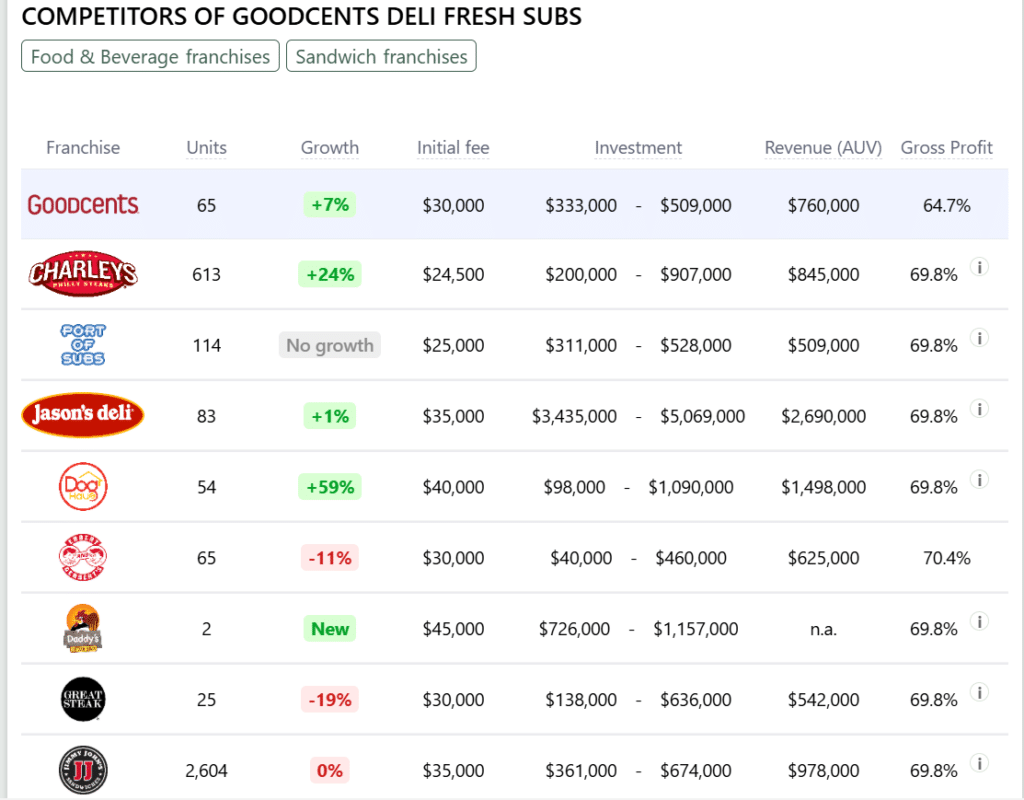1024x800 pixels.
Task: Select the $5,069,000 investment maximum
Action: [702, 416]
